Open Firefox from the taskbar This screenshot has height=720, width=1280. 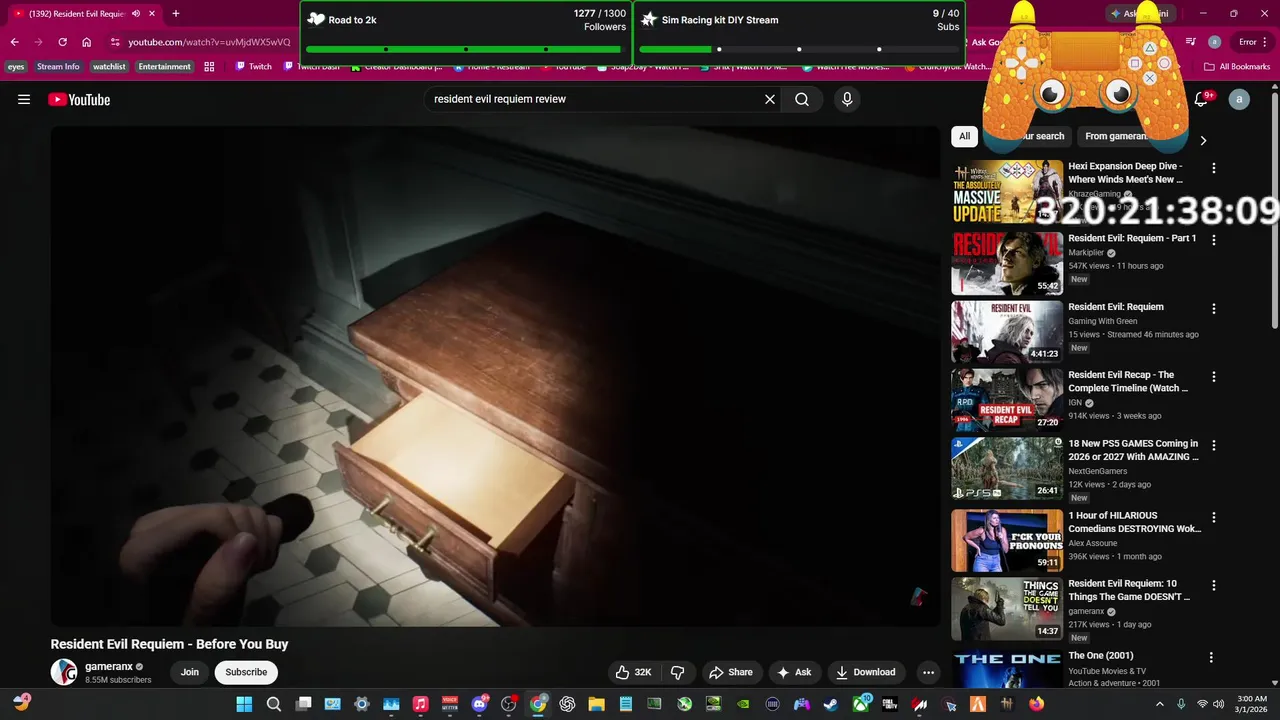[x=1036, y=704]
